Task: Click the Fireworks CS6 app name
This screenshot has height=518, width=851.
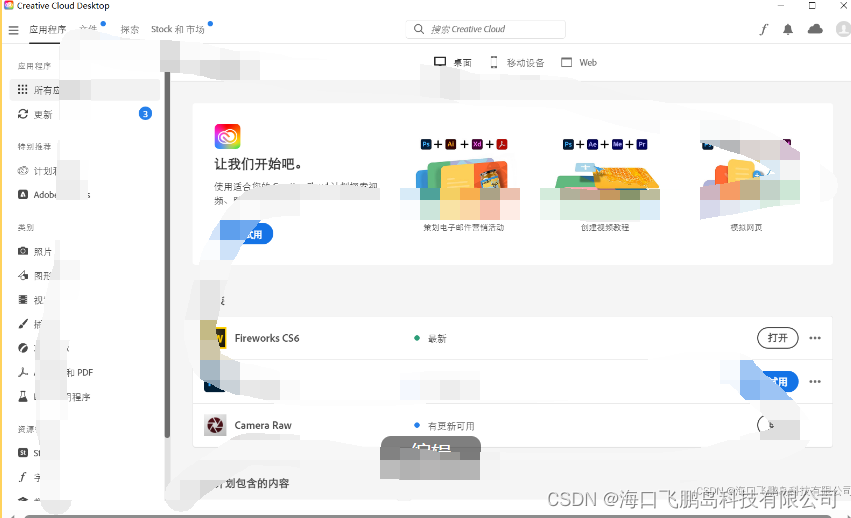Action: tap(266, 338)
